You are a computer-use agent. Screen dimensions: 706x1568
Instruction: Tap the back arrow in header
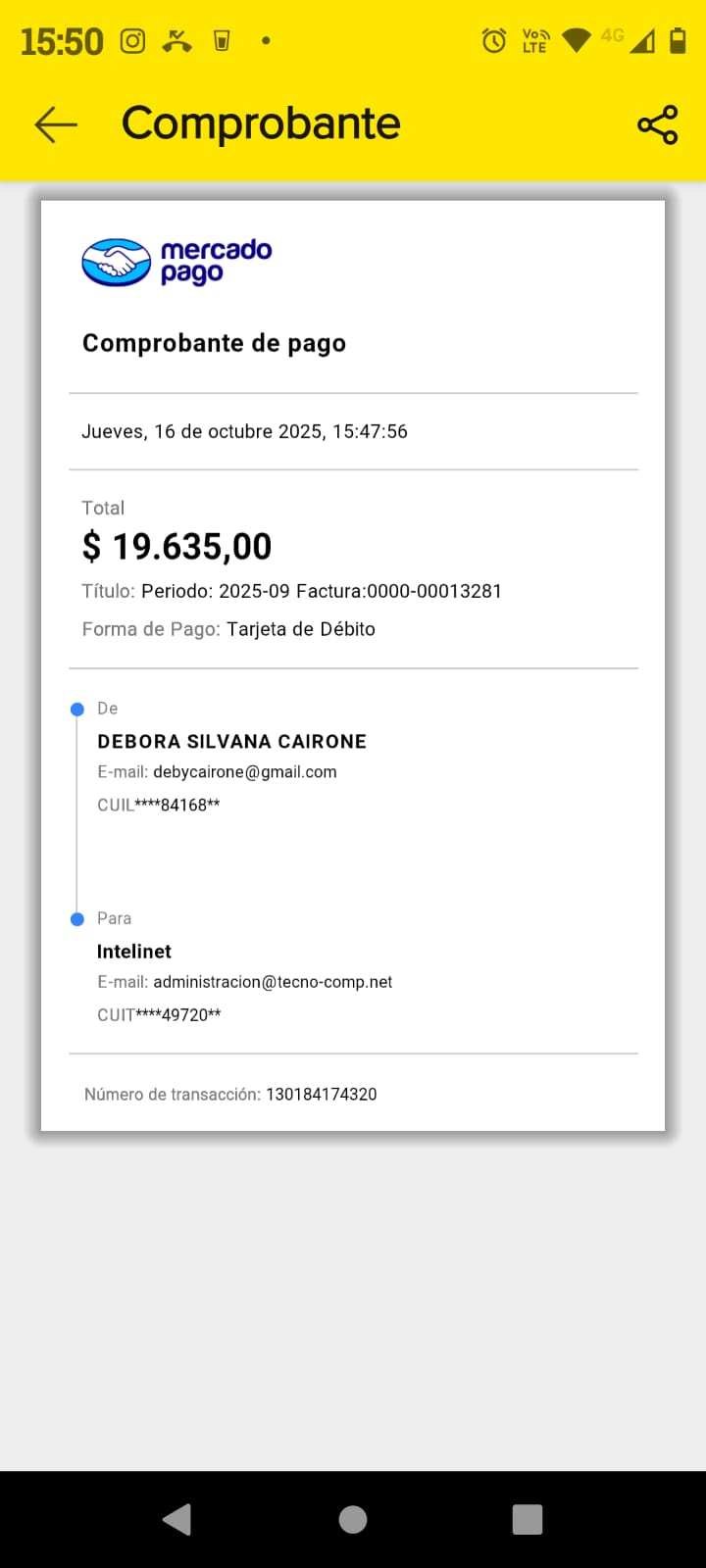pos(56,124)
